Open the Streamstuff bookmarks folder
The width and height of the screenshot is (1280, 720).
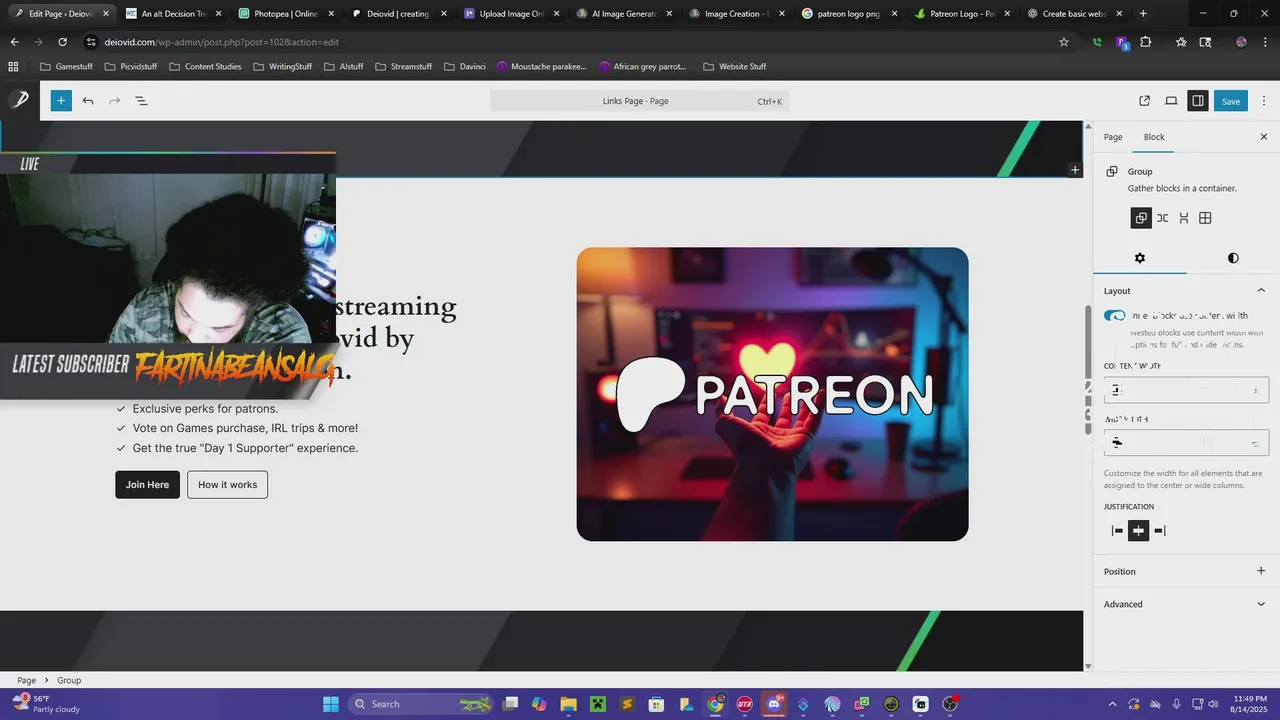pos(403,66)
